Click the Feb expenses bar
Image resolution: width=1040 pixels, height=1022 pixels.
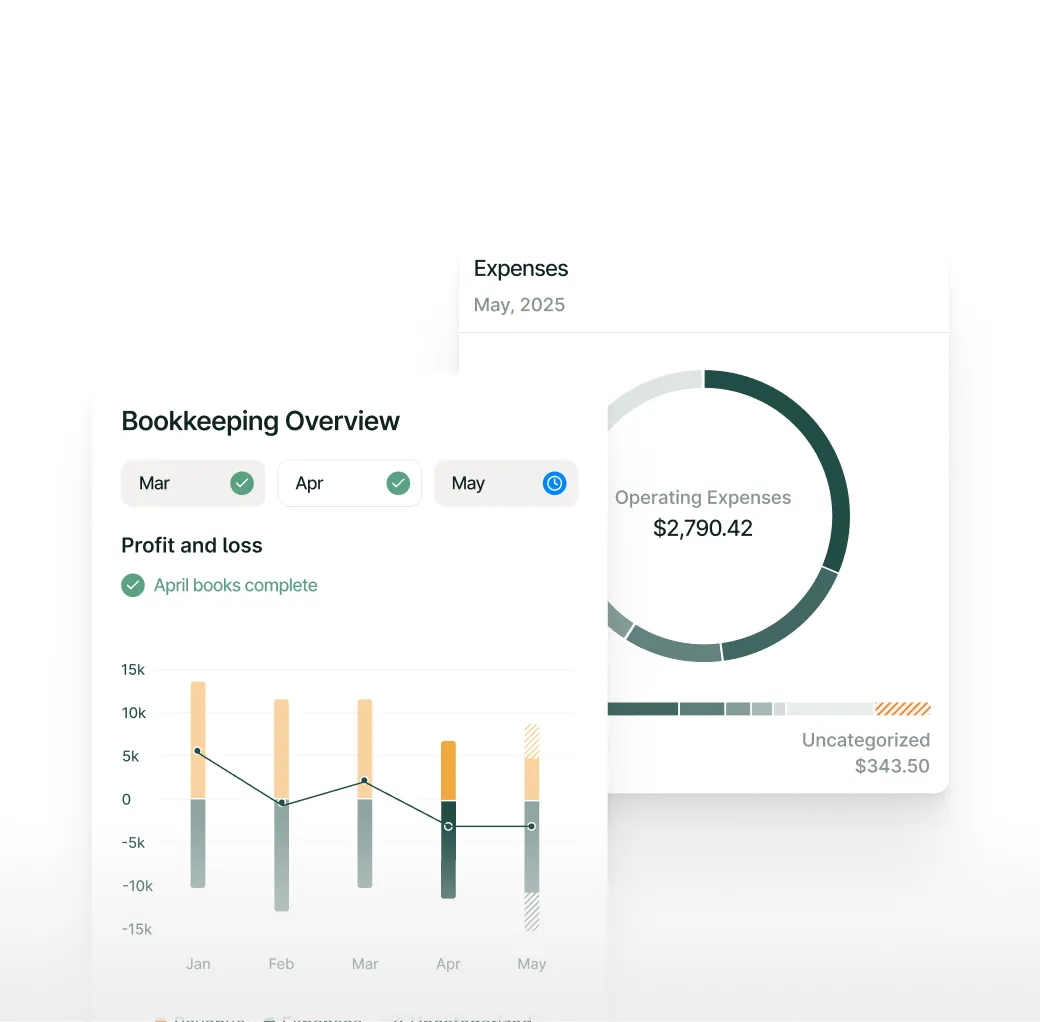282,856
